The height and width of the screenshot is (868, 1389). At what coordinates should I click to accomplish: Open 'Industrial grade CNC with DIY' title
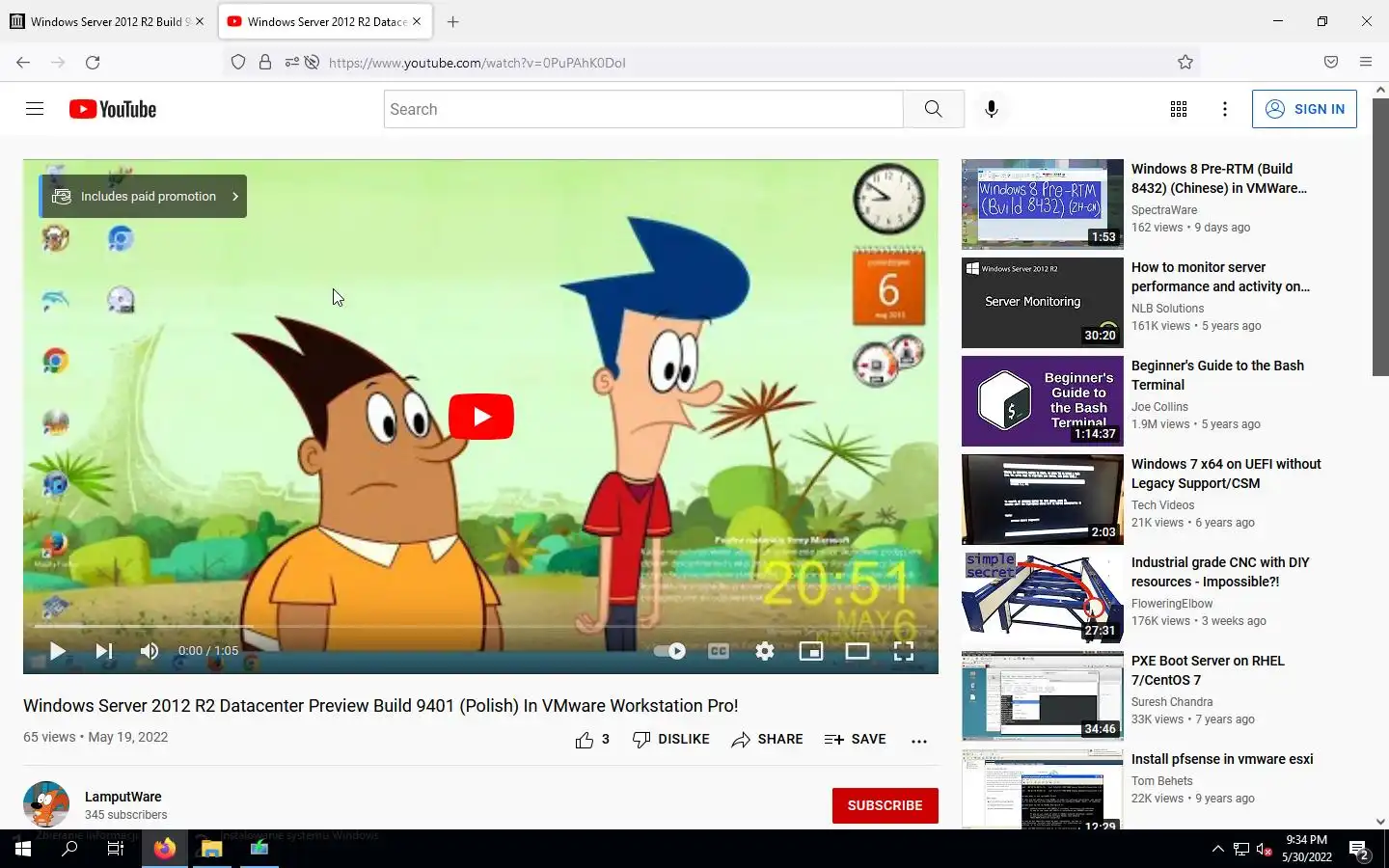1220,572
